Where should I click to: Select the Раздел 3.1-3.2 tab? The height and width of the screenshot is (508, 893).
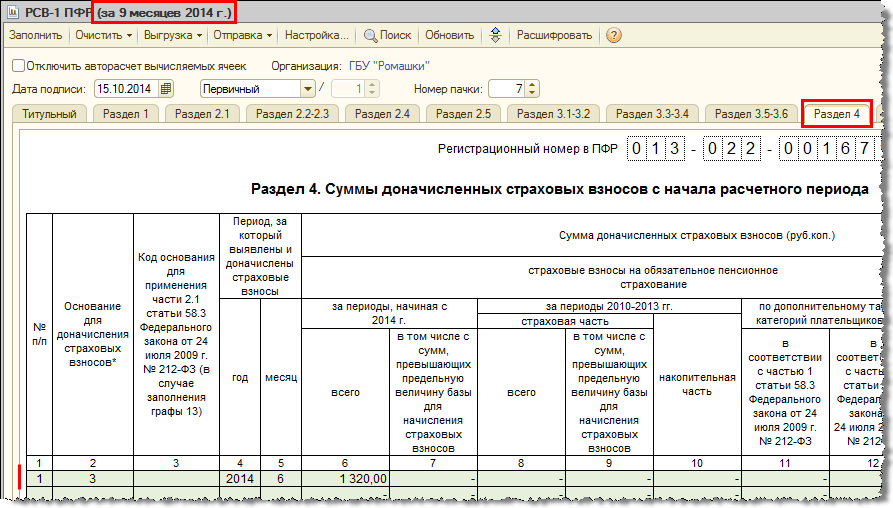(553, 114)
